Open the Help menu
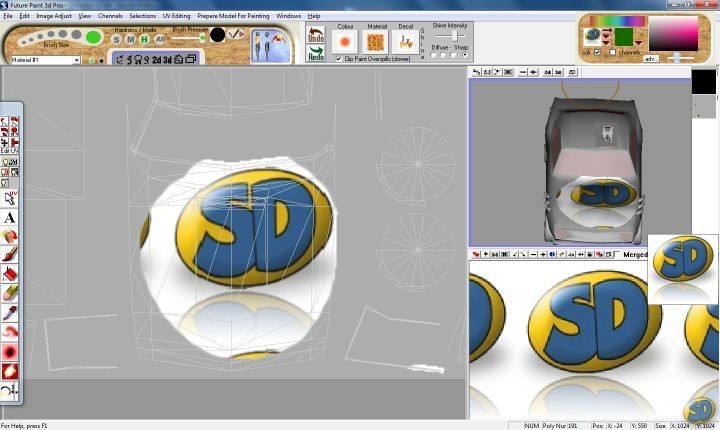 click(x=314, y=16)
